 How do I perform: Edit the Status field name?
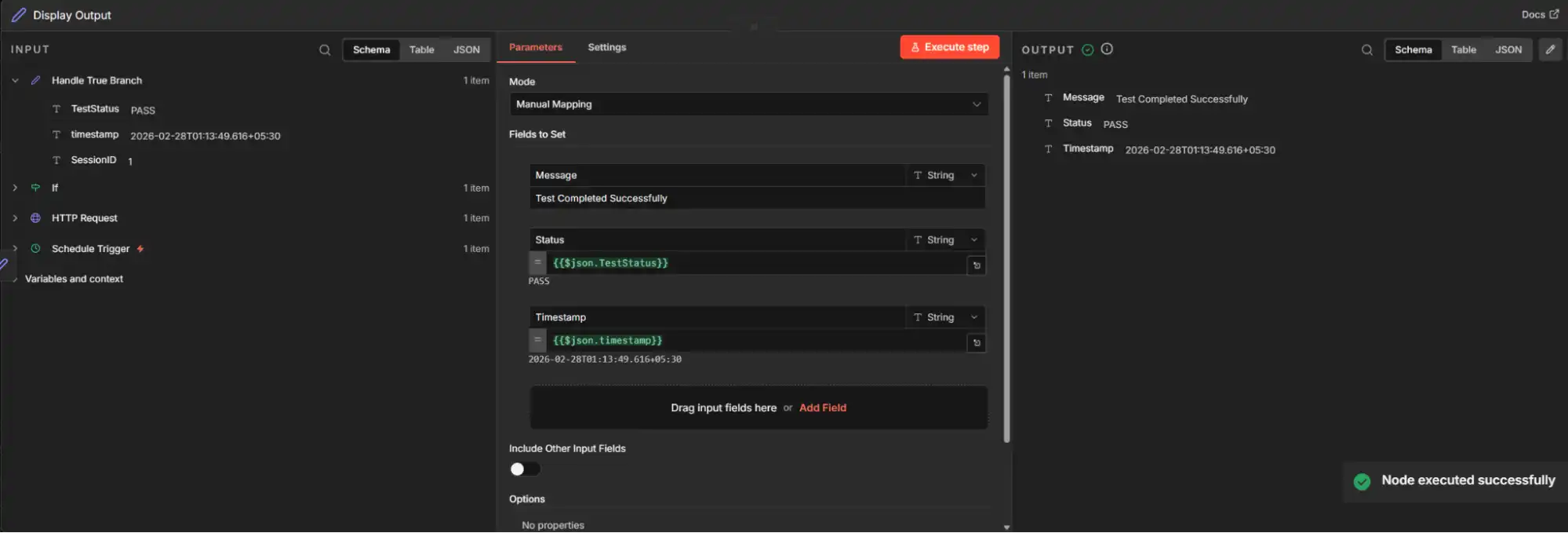tap(717, 239)
